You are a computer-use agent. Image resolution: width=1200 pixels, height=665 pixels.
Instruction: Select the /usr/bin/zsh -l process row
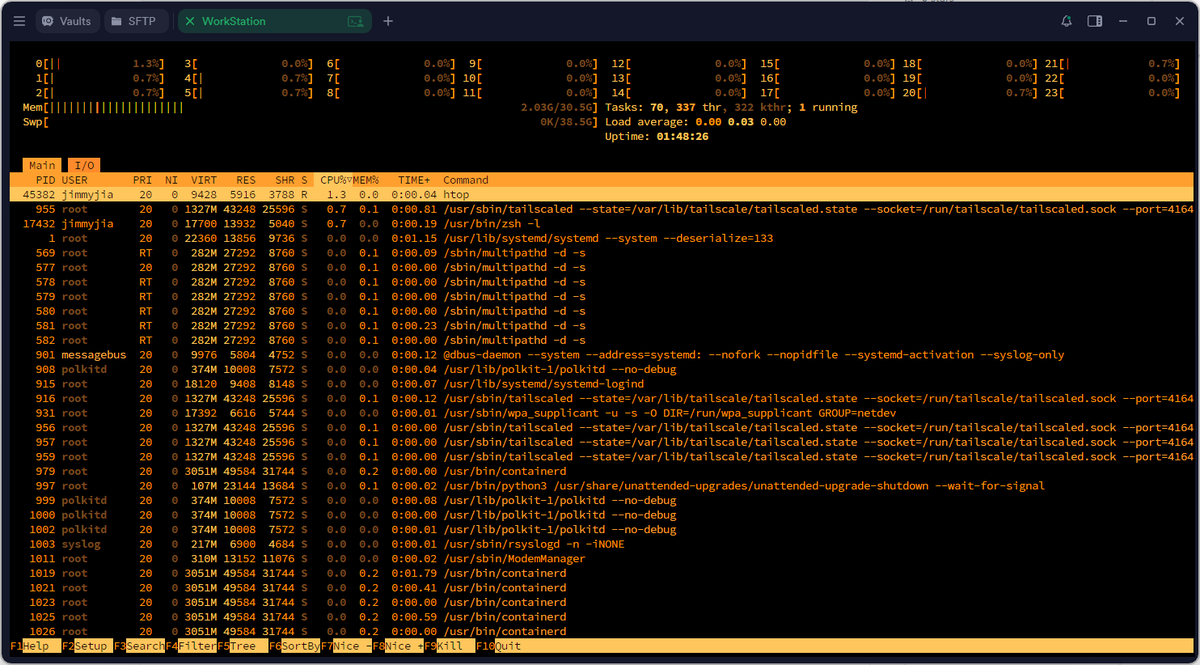pyautogui.click(x=602, y=224)
